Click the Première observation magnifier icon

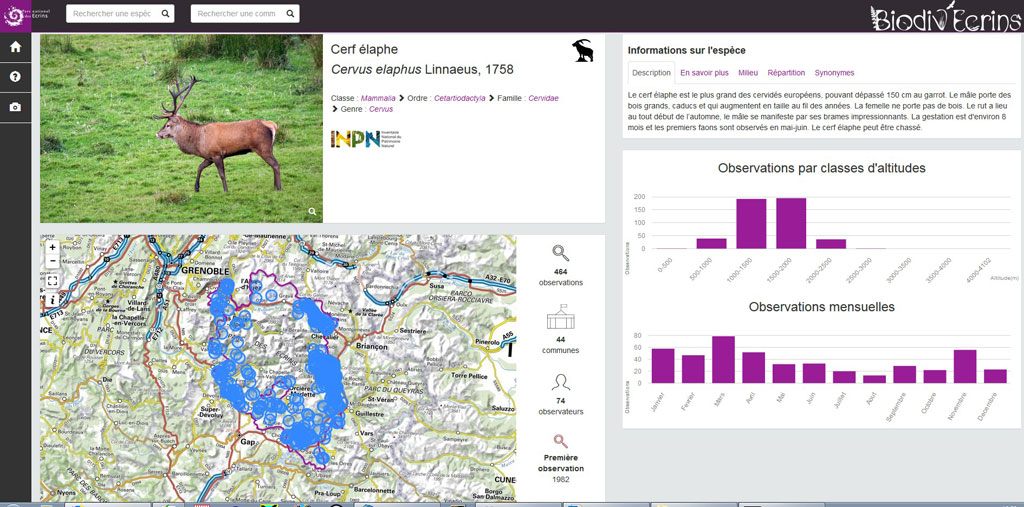click(x=560, y=441)
